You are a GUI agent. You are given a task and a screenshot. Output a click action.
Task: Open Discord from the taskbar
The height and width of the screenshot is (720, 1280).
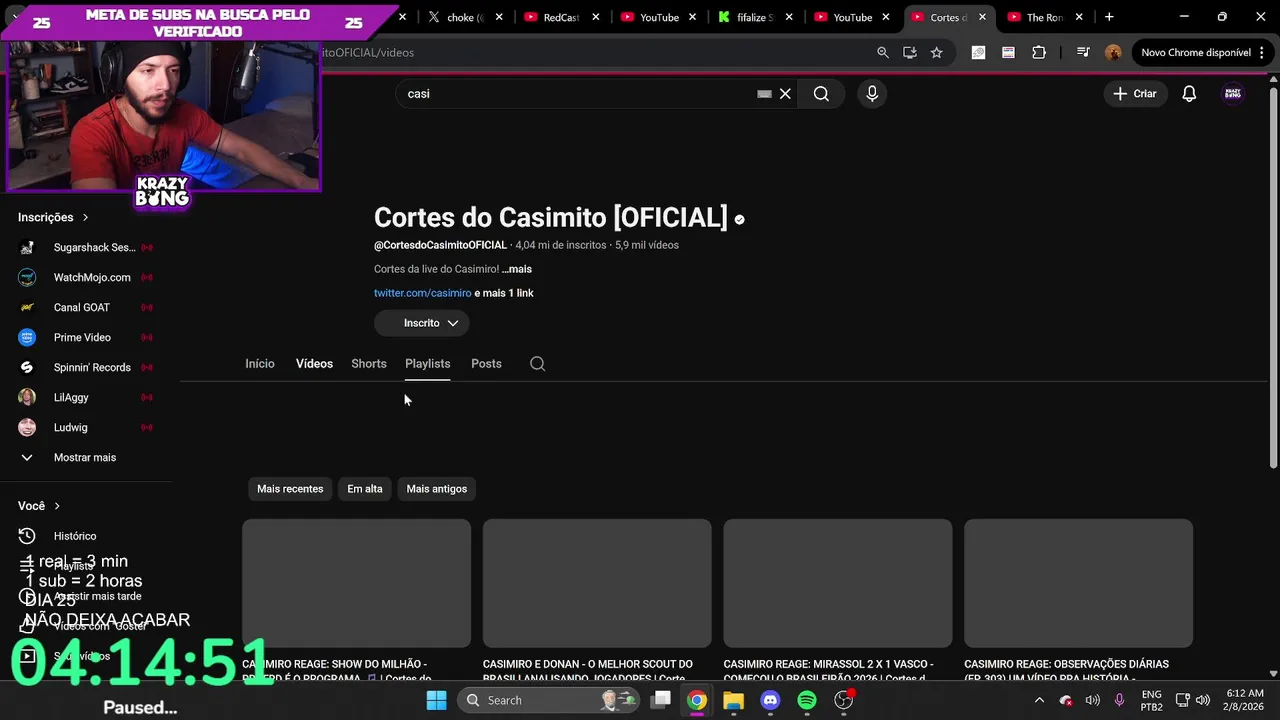(770, 700)
